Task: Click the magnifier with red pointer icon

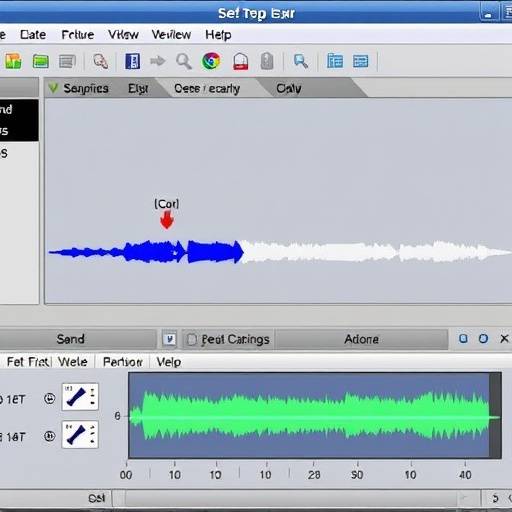Action: 100,61
